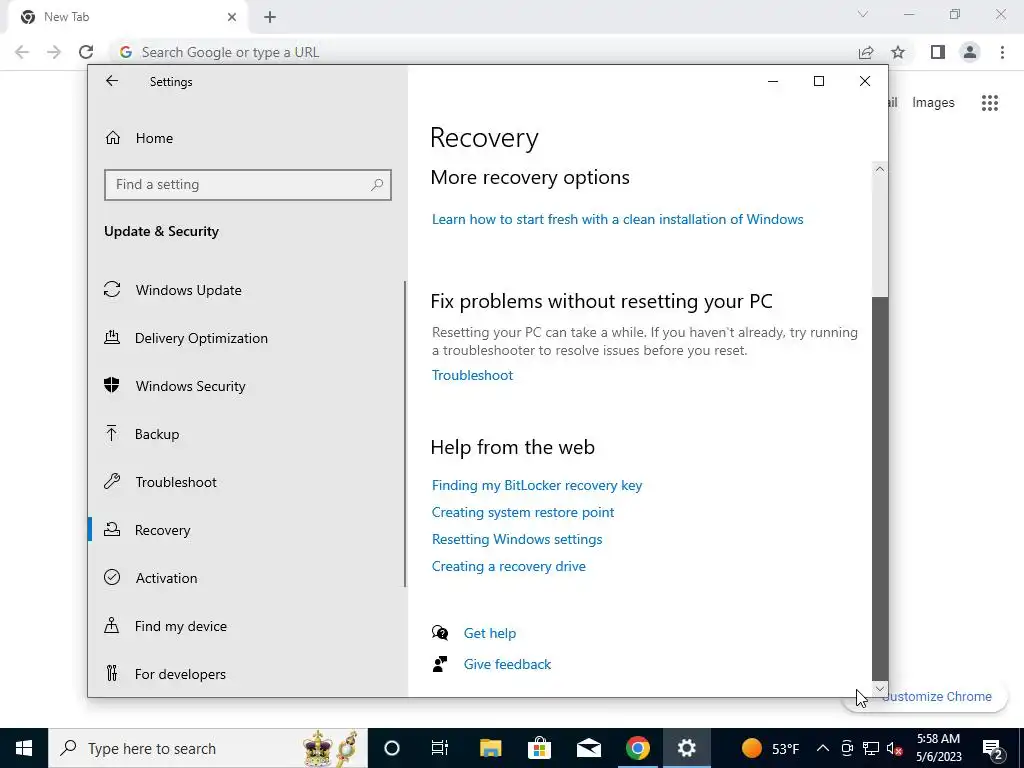Open Settings Home page

154,138
